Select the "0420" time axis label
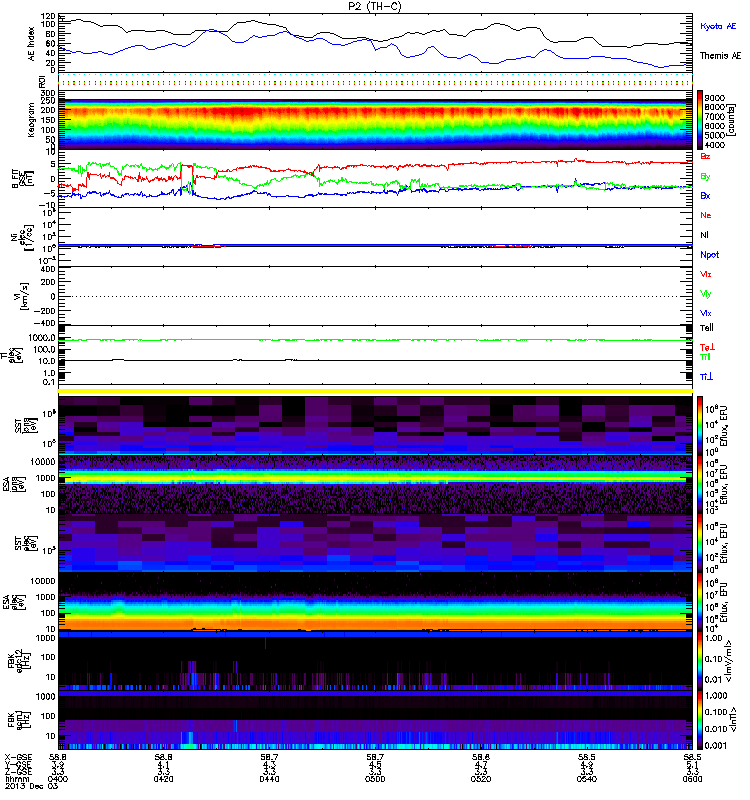Image resolution: width=750 pixels, height=800 pixels. point(163,779)
